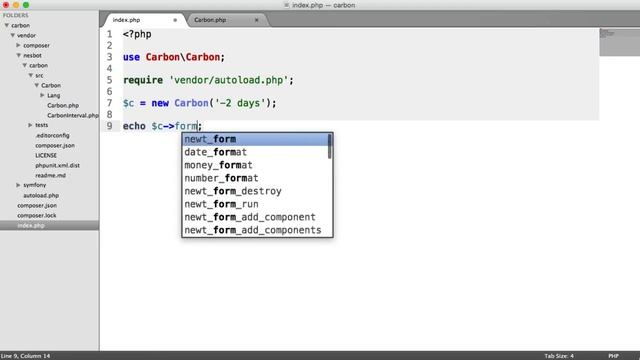
Task: Click line number 3 in gutter
Action: coord(109,57)
